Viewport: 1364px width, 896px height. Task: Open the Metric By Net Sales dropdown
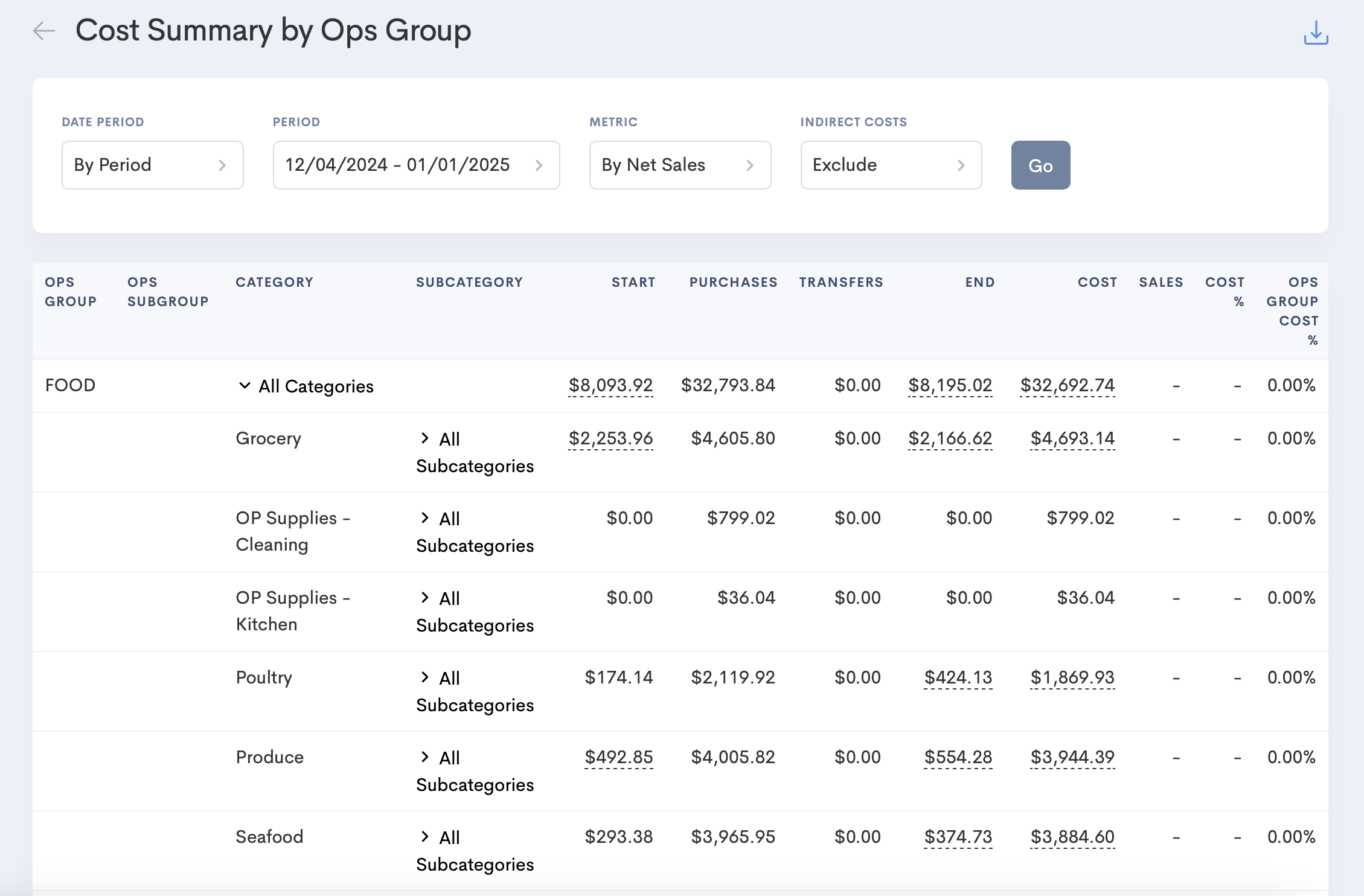[680, 165]
